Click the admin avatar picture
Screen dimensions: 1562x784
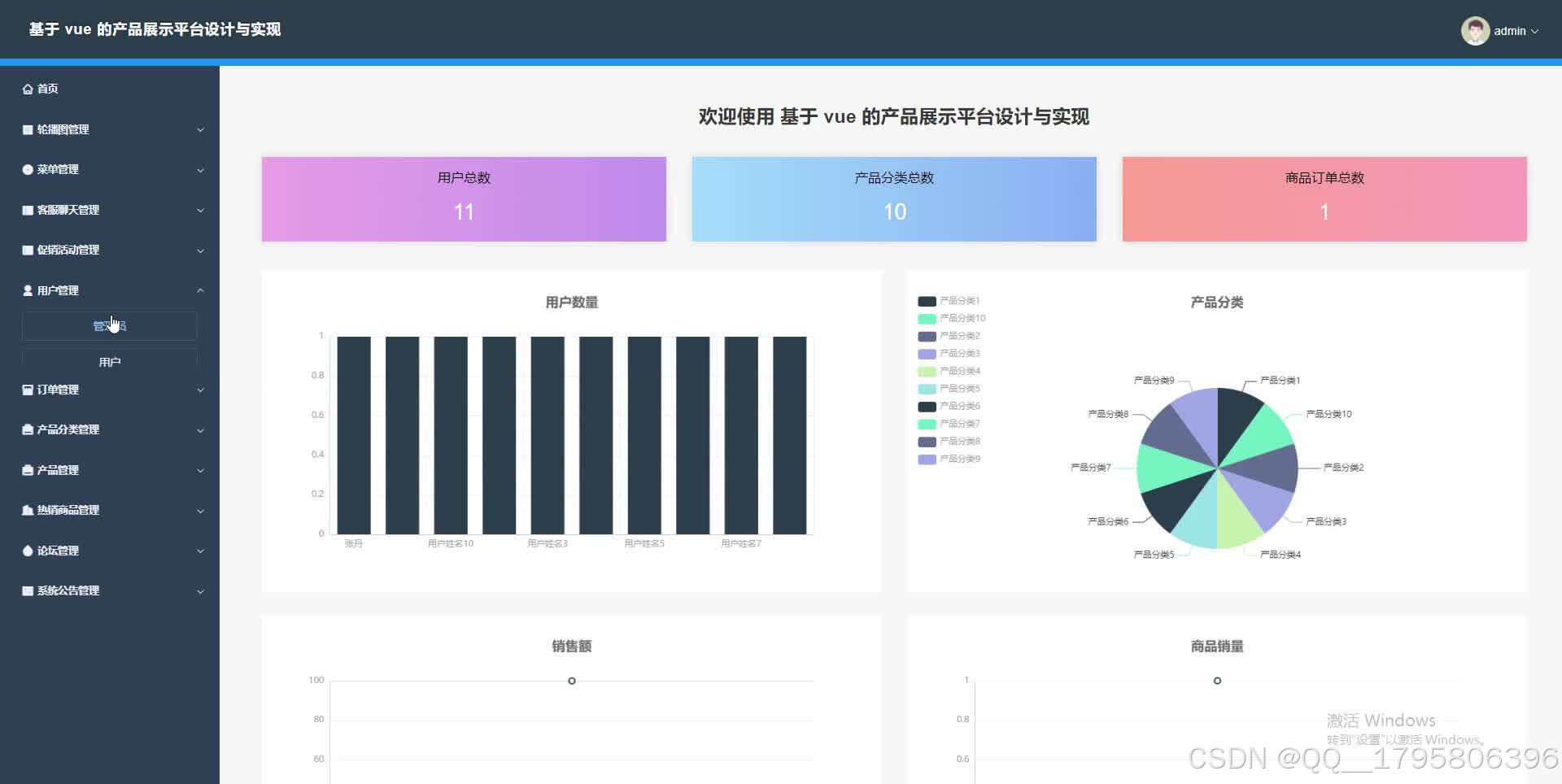tap(1475, 30)
